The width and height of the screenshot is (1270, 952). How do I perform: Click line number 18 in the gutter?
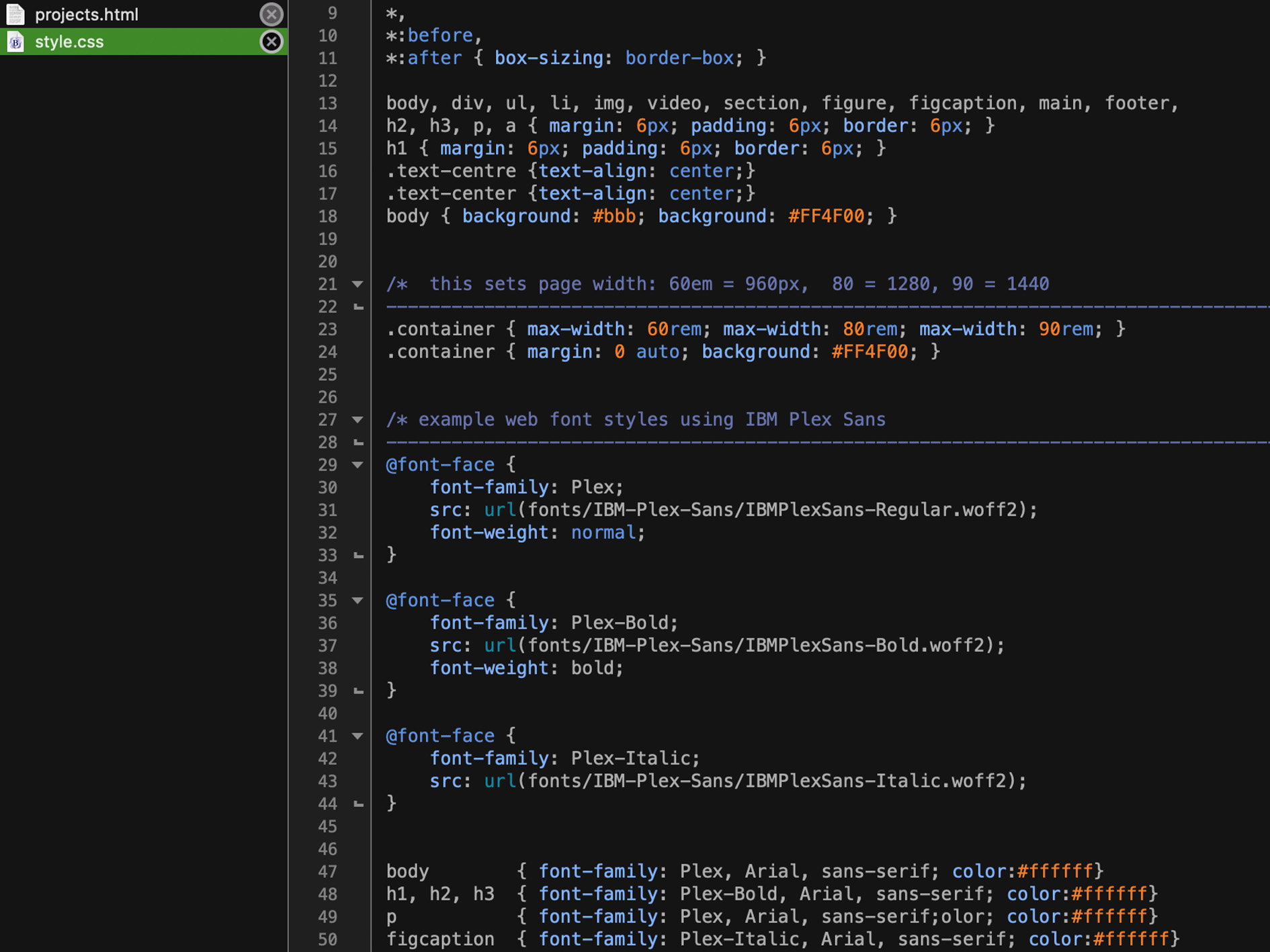(x=328, y=216)
